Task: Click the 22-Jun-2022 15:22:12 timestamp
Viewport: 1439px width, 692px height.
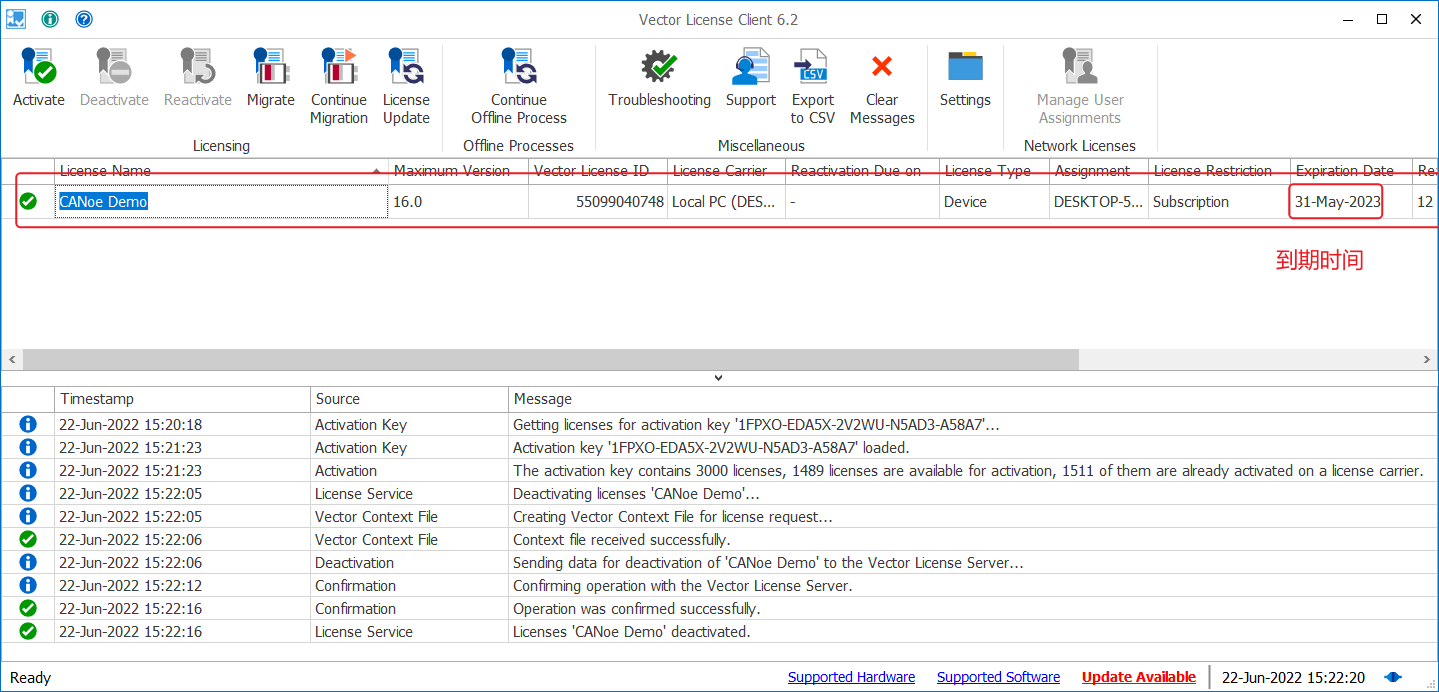Action: coord(130,585)
